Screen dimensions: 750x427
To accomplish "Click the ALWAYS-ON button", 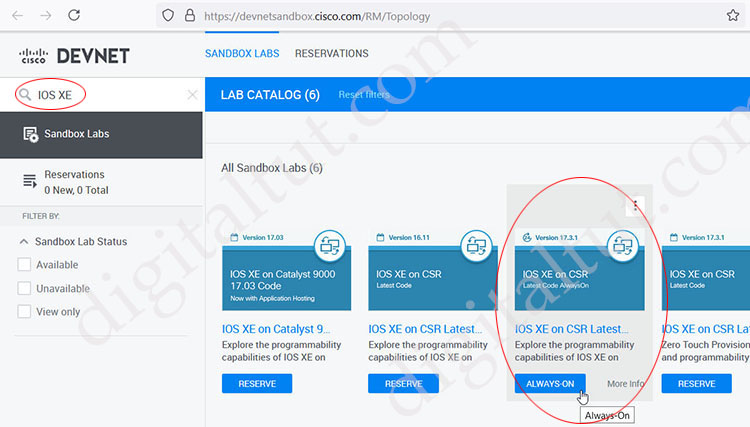I will tap(550, 383).
